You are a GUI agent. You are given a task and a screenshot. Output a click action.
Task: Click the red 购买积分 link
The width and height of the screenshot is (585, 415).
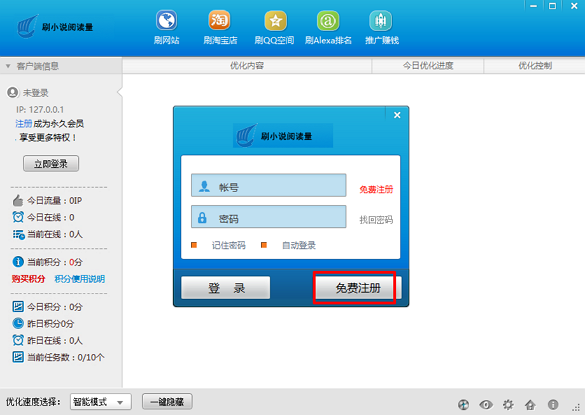tap(28, 279)
